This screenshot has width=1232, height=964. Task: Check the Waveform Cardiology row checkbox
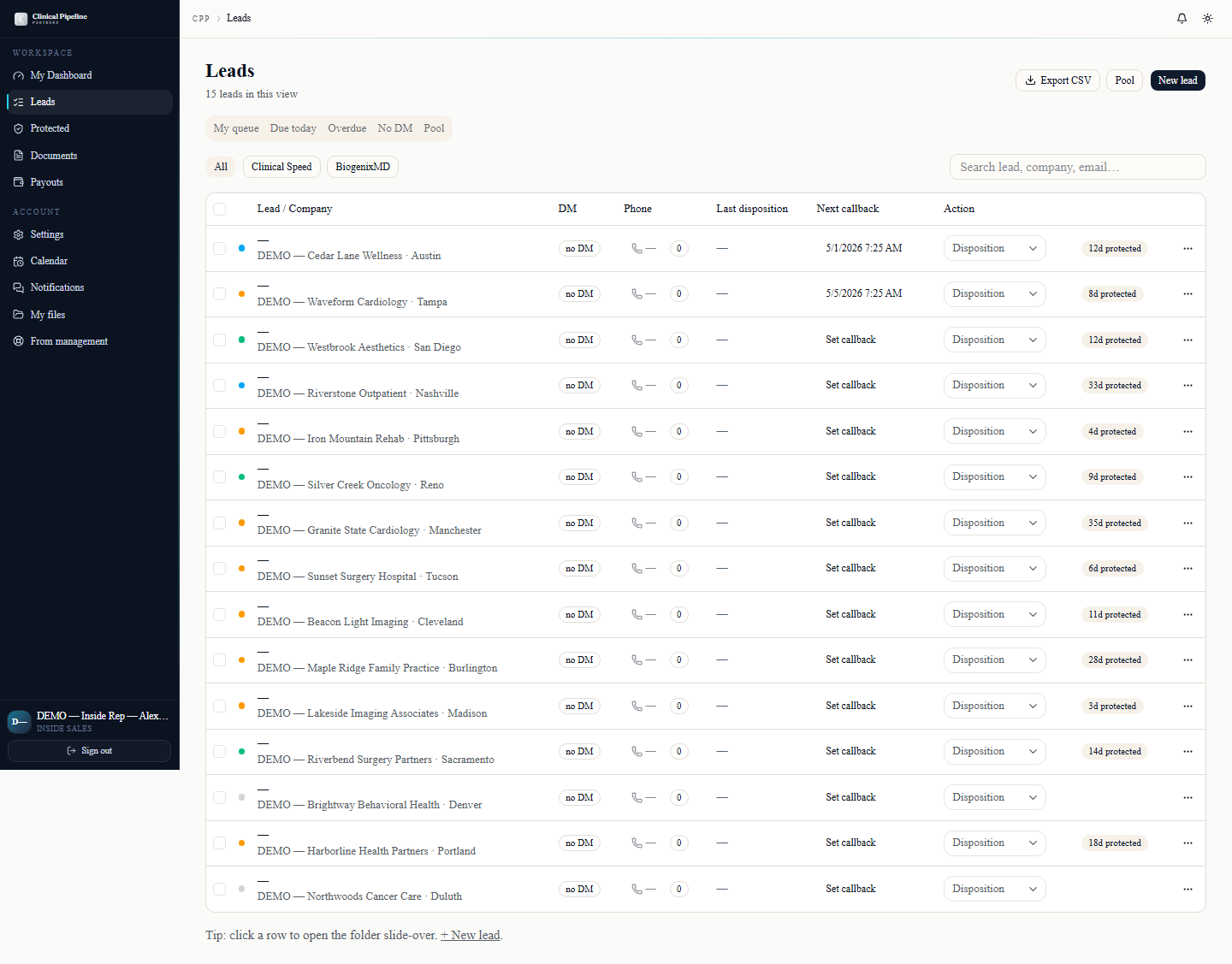(x=220, y=293)
